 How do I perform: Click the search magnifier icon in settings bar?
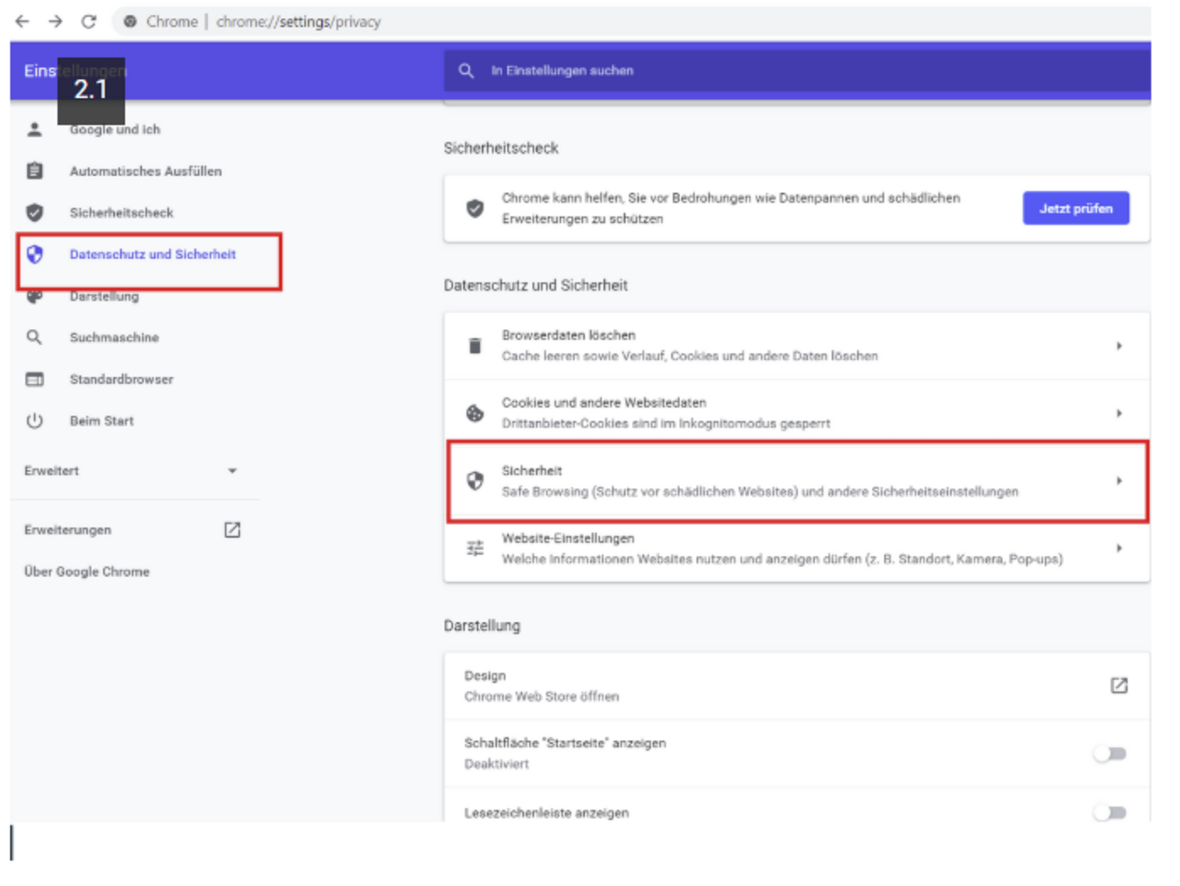tap(466, 71)
